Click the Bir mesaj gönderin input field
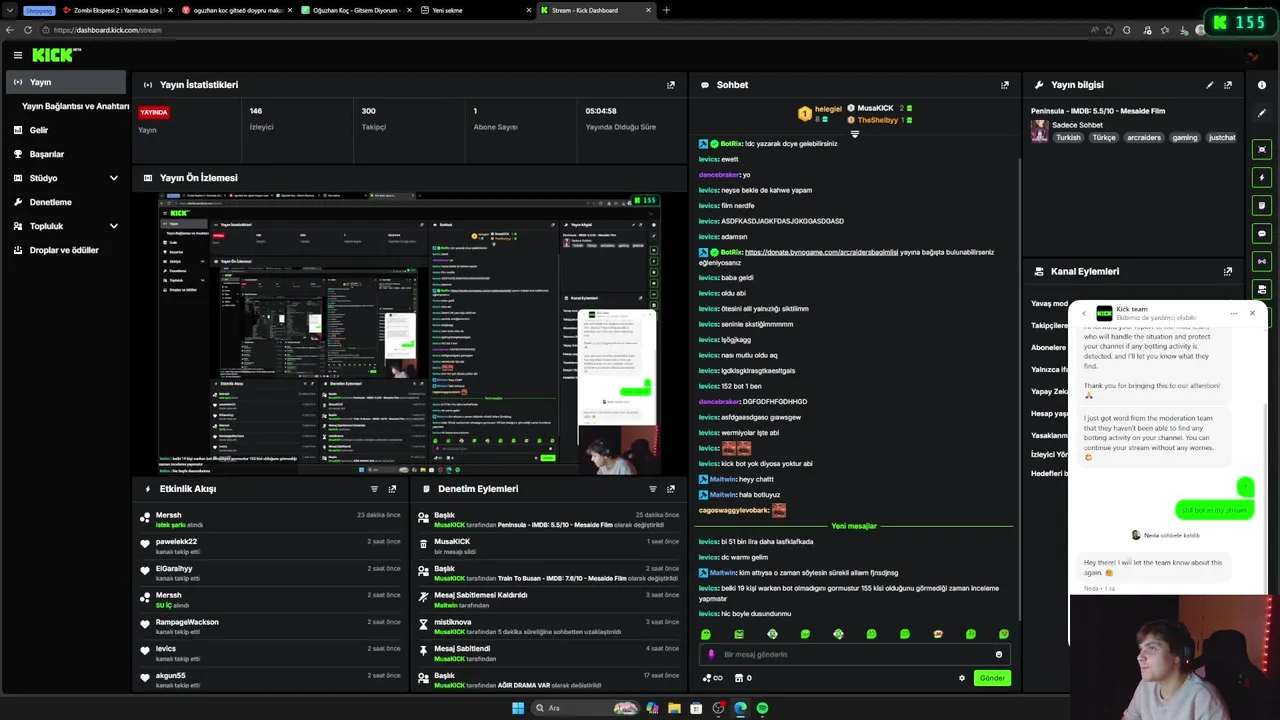 coord(855,655)
